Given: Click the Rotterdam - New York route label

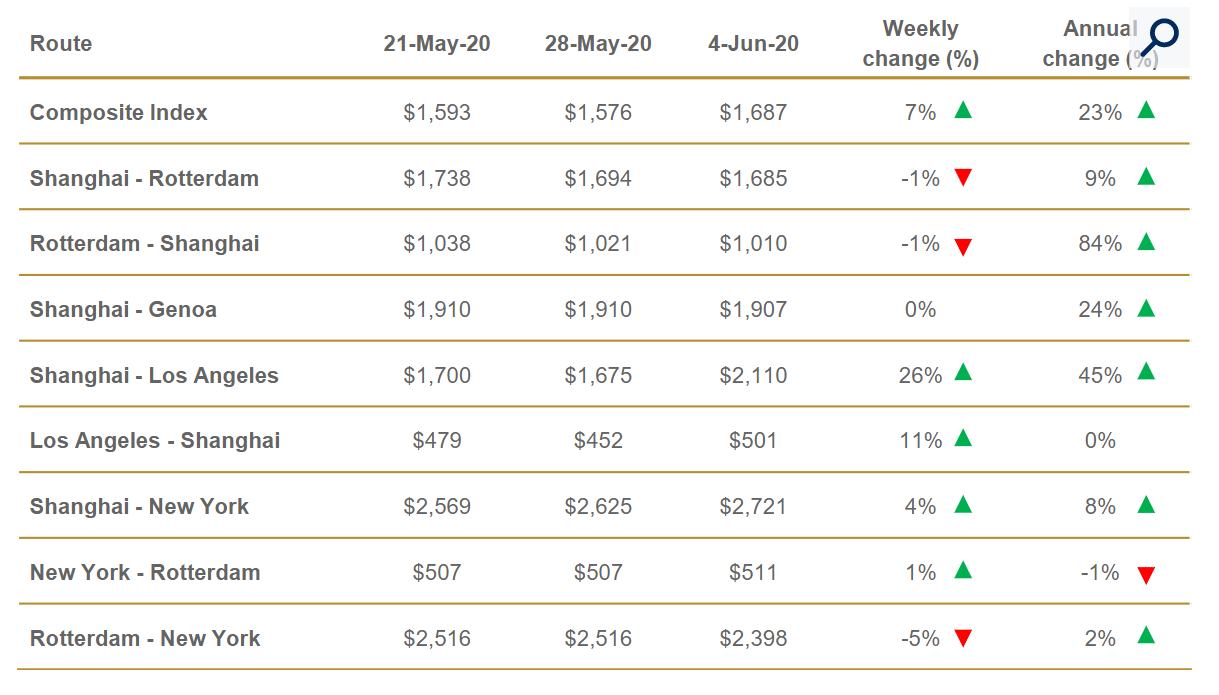Looking at the screenshot, I should (145, 639).
